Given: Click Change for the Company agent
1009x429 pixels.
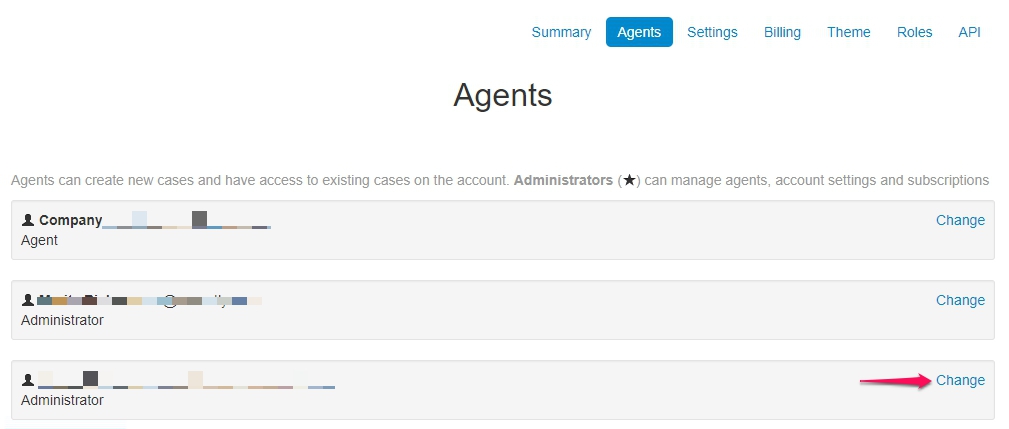Looking at the screenshot, I should coord(960,220).
